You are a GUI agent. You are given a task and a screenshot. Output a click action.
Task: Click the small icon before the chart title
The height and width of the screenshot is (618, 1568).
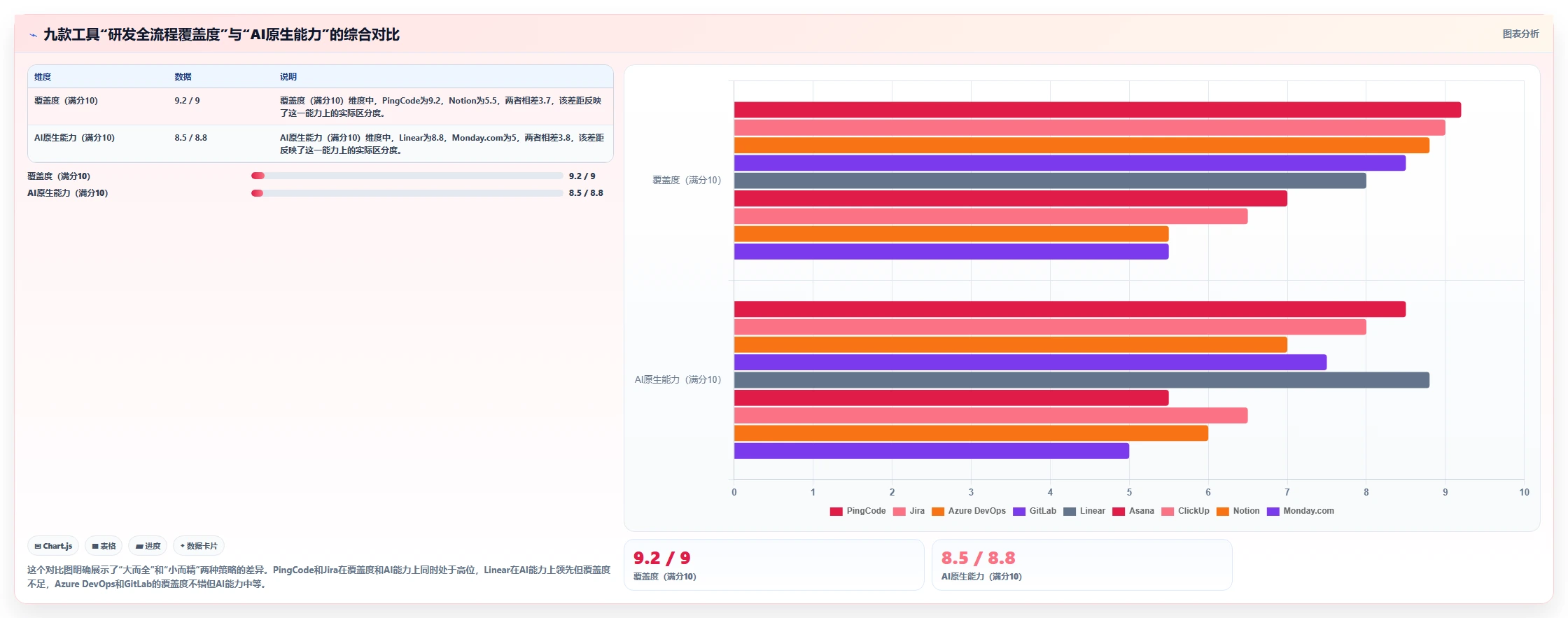[x=33, y=35]
